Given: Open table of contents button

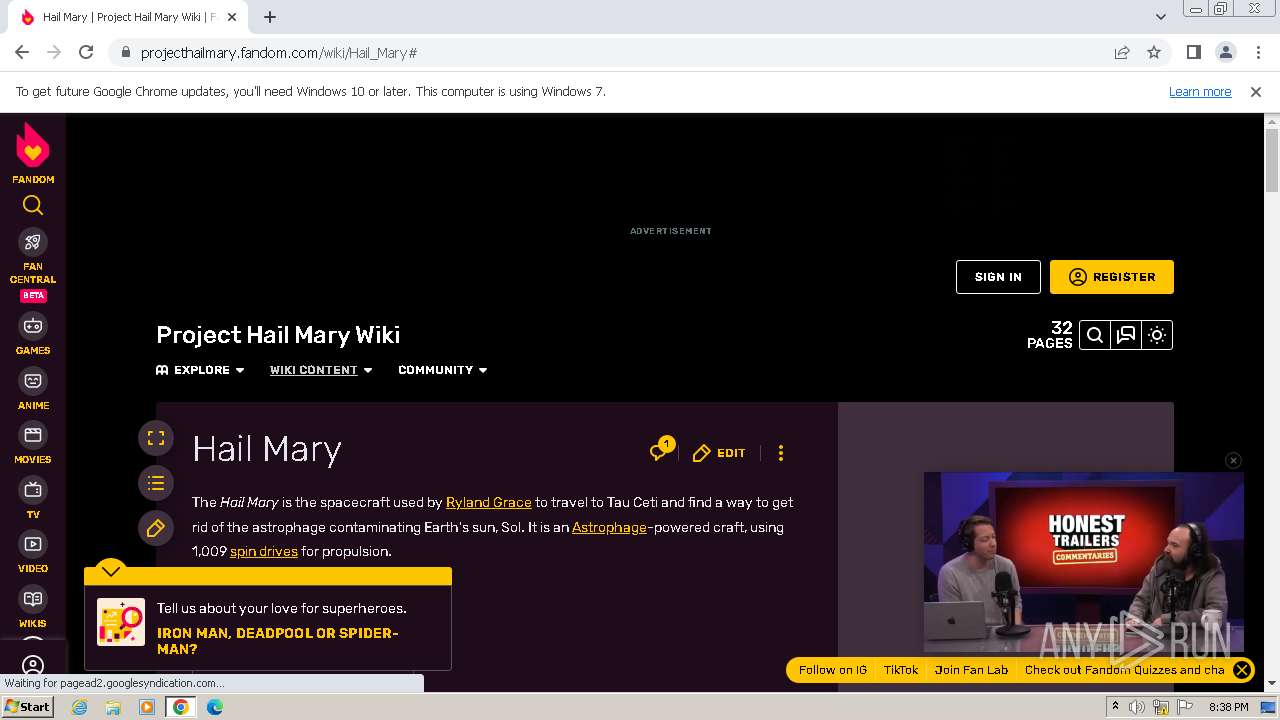Looking at the screenshot, I should pos(156,483).
